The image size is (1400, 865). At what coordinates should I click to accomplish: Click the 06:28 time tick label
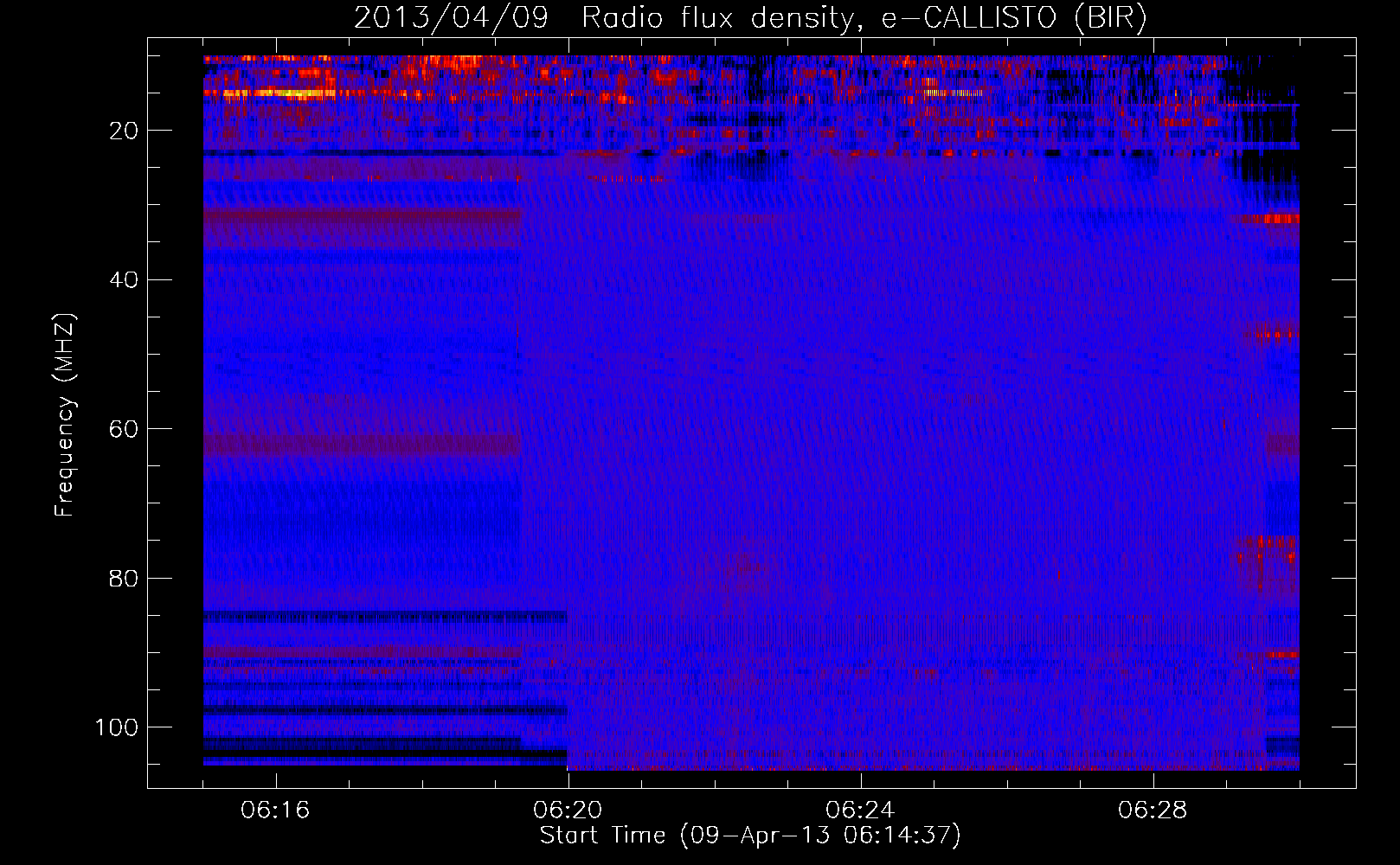[x=1153, y=811]
